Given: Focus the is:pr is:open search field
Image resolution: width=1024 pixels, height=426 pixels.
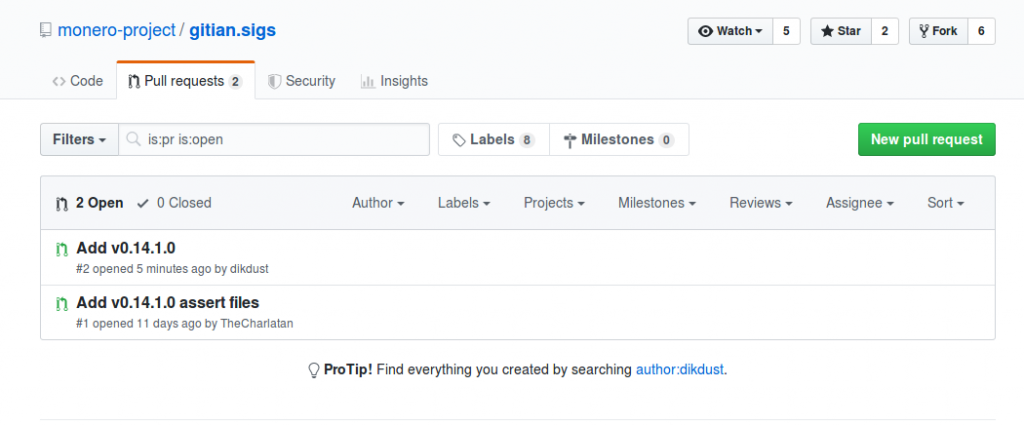Looking at the screenshot, I should (x=274, y=139).
